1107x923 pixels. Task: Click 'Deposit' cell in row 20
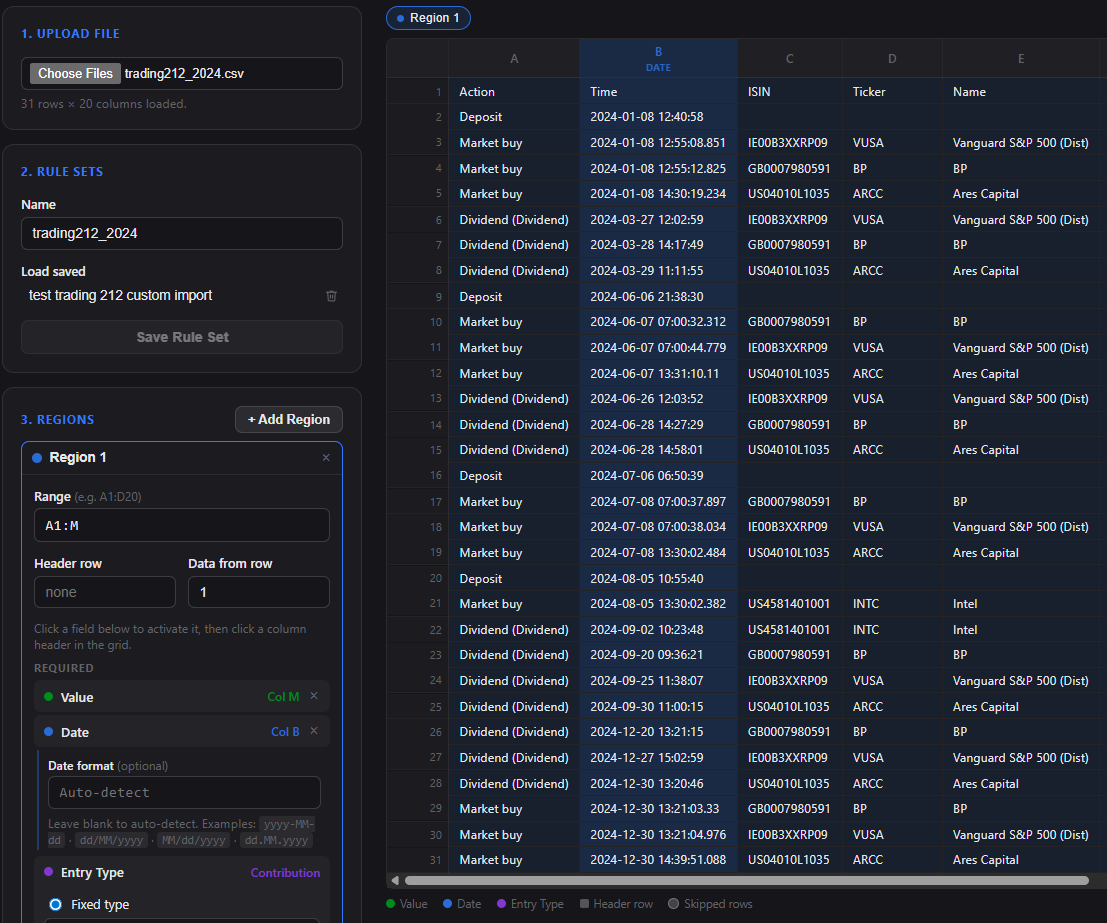514,578
